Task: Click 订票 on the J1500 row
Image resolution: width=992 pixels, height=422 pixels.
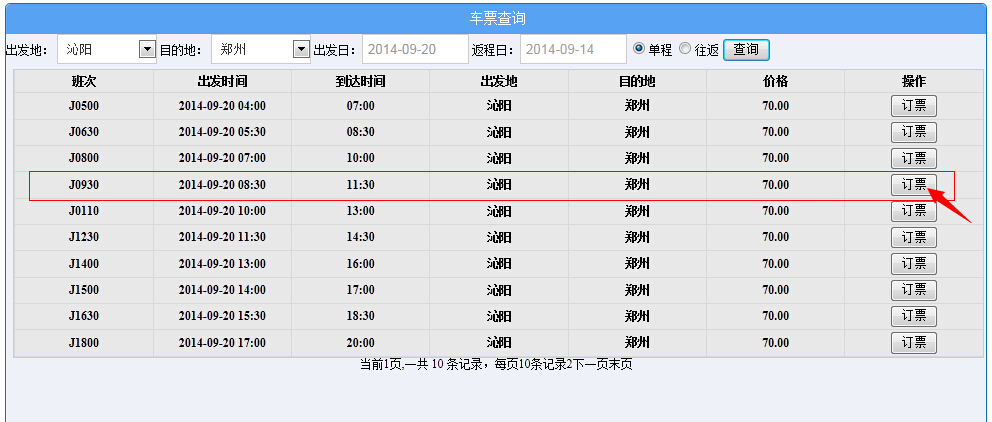Action: [913, 290]
